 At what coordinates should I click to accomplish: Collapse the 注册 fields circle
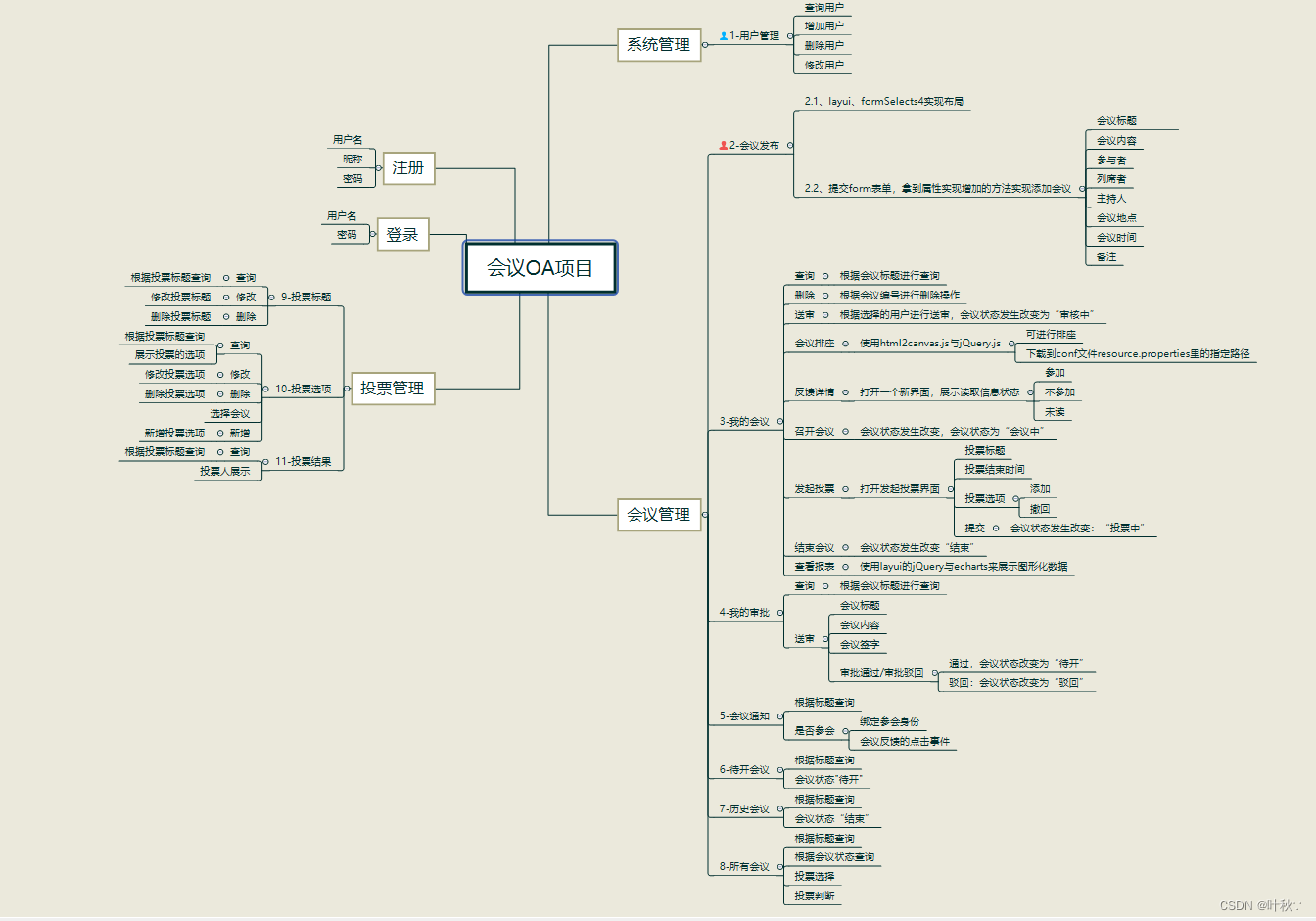point(379,168)
